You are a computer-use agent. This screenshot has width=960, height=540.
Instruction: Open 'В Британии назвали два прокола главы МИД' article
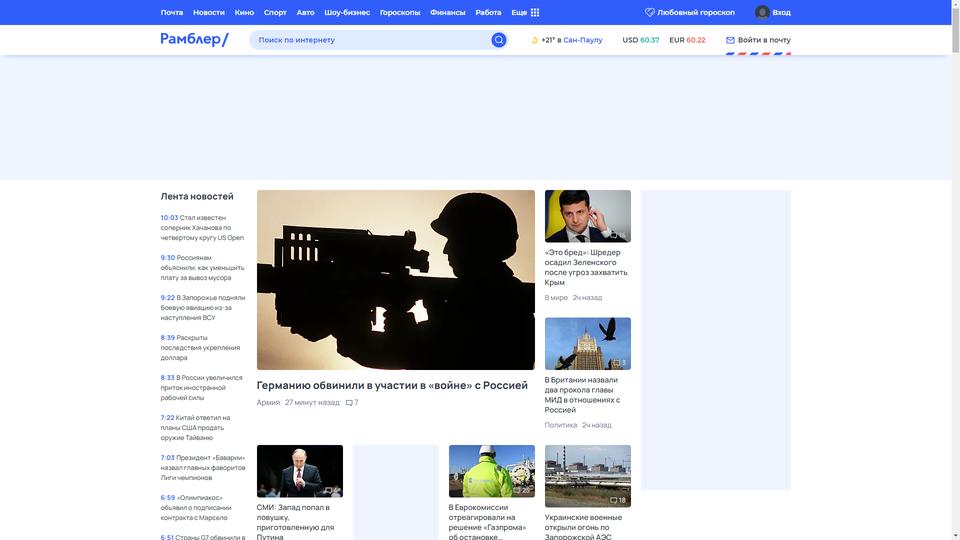tap(582, 395)
